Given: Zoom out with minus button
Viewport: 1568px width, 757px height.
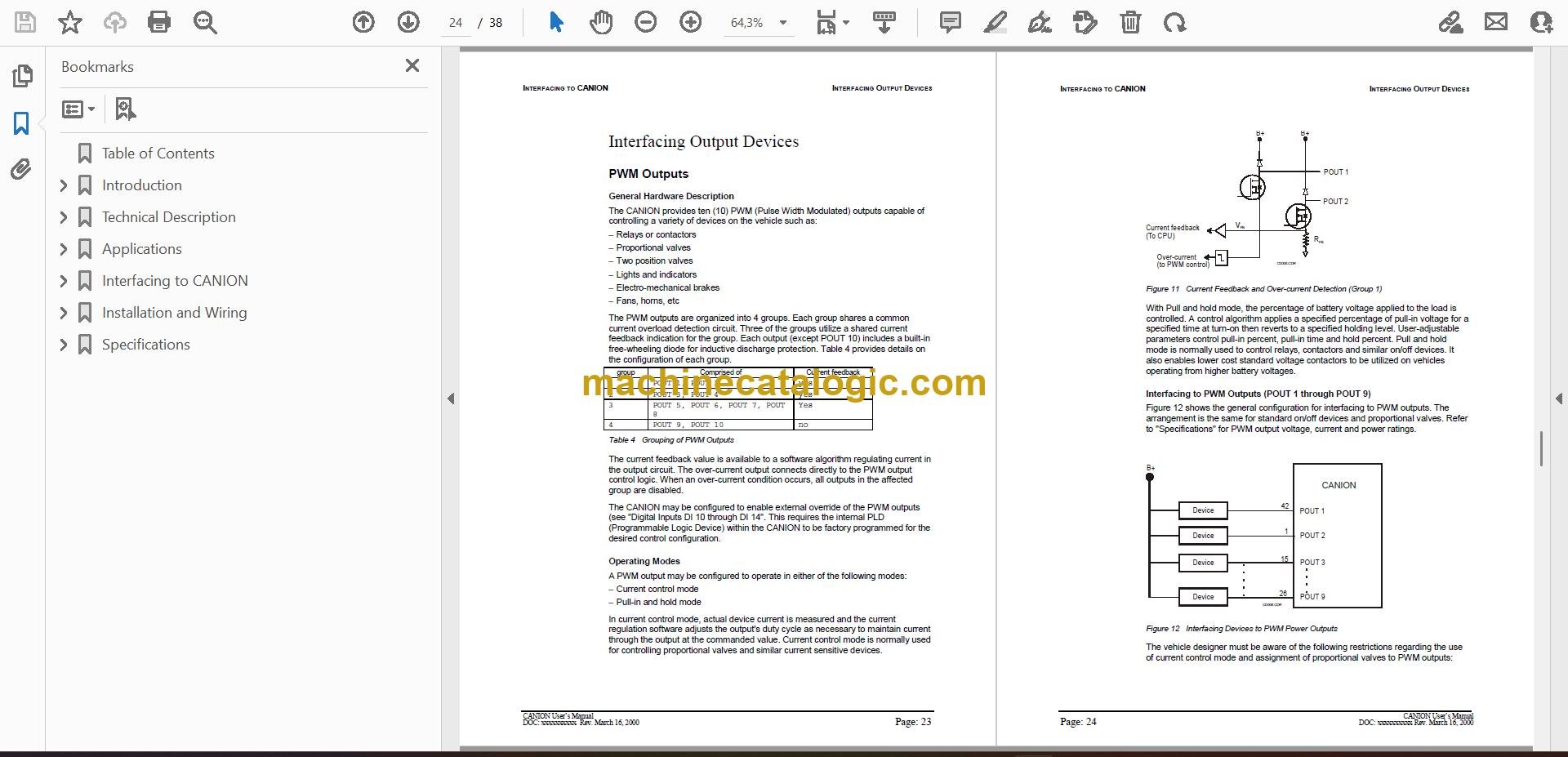Looking at the screenshot, I should (646, 22).
